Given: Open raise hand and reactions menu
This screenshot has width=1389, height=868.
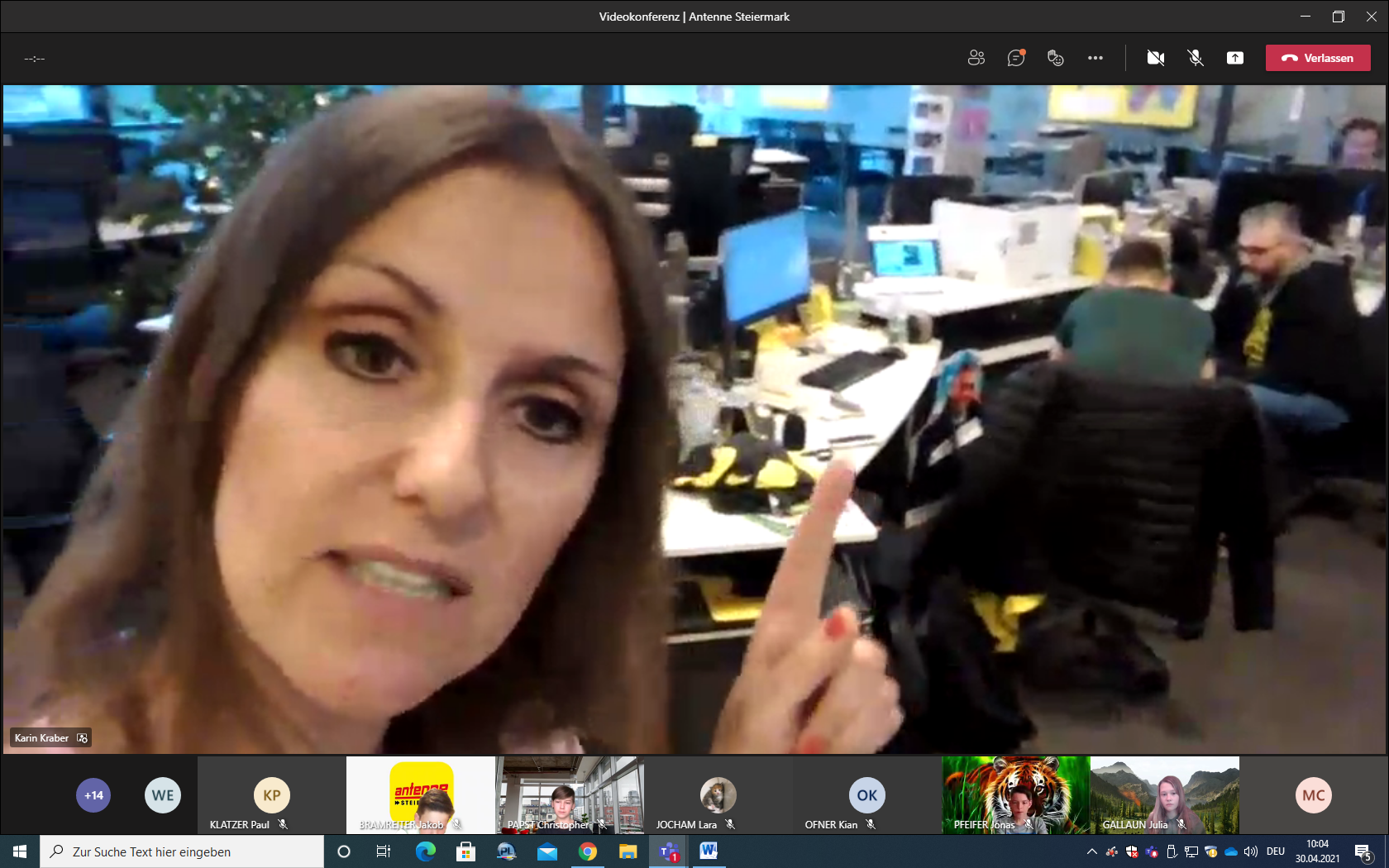Looking at the screenshot, I should [1055, 58].
